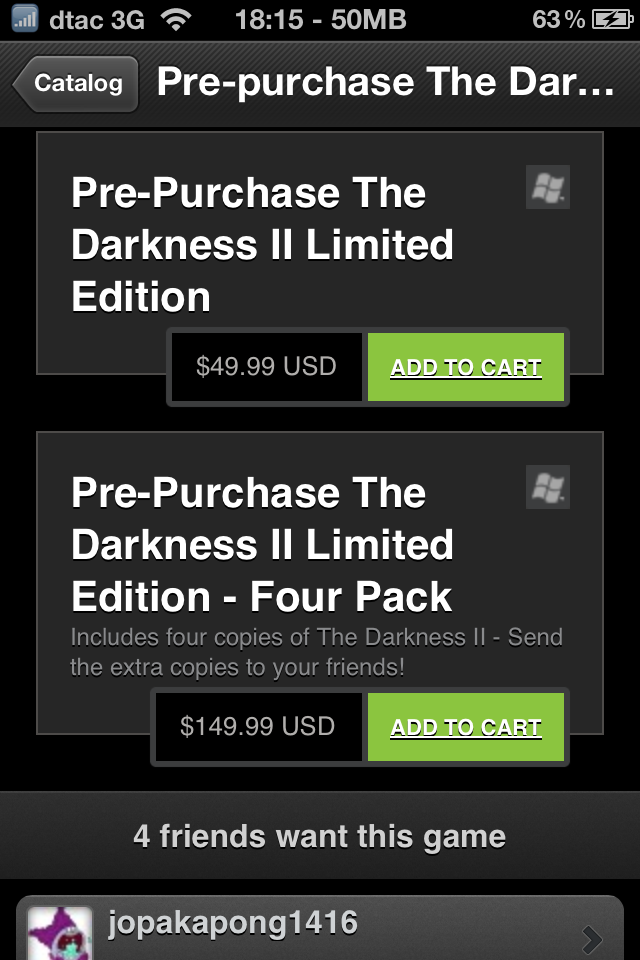The width and height of the screenshot is (640, 960).
Task: Select the Pre-Purchase Darkness II Limited Edition title
Action: click(262, 245)
